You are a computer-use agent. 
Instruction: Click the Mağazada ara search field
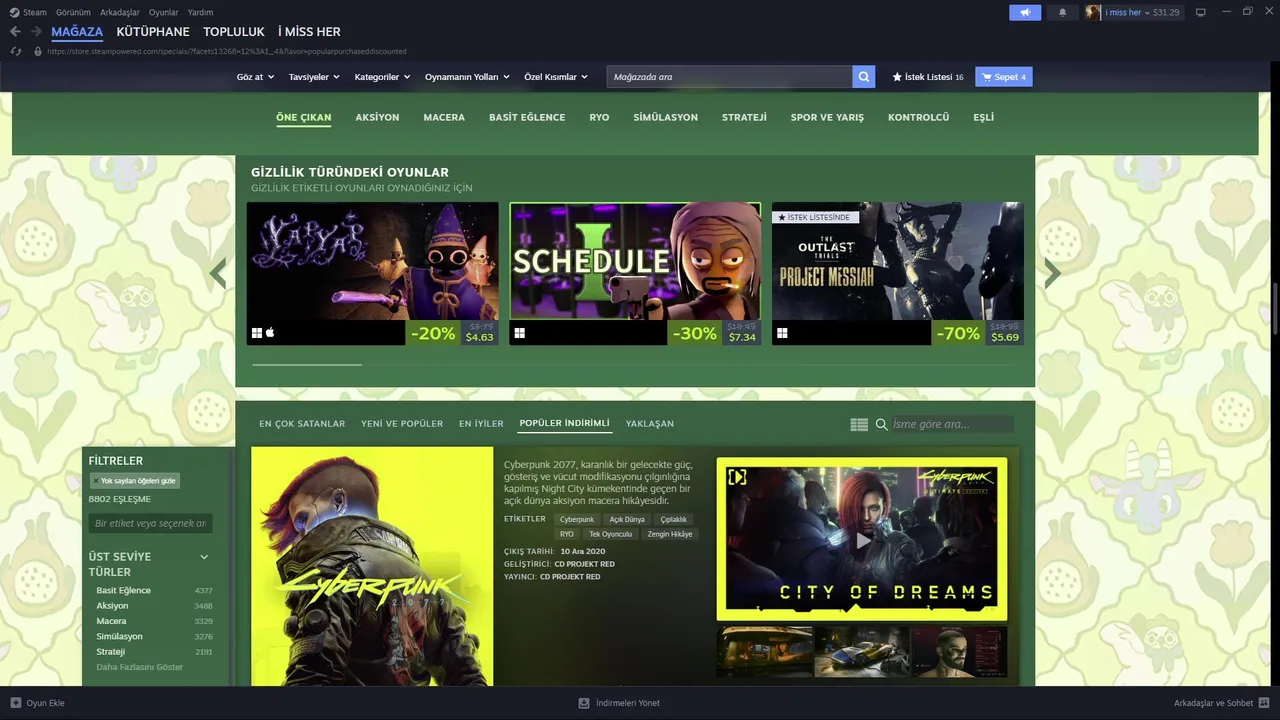click(729, 77)
